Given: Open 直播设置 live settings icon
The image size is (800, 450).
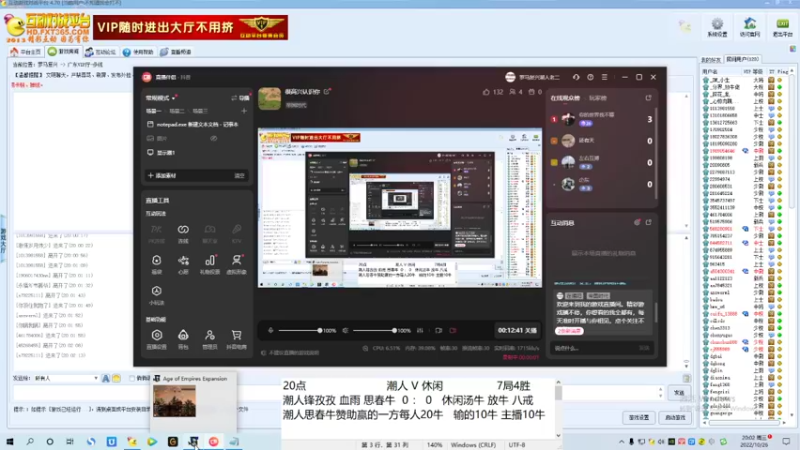Looking at the screenshot, I should [157, 335].
